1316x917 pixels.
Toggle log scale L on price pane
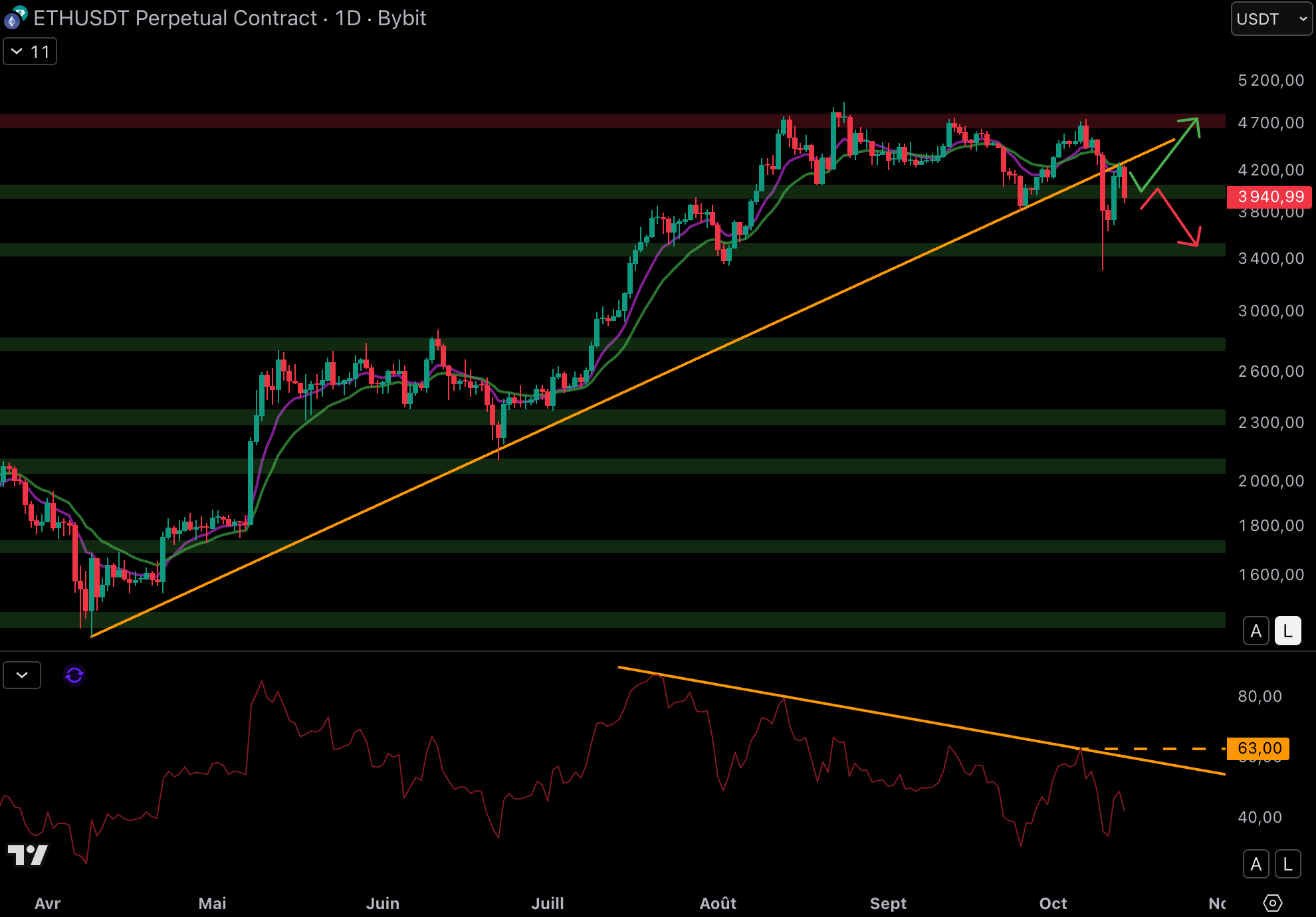[x=1287, y=631]
